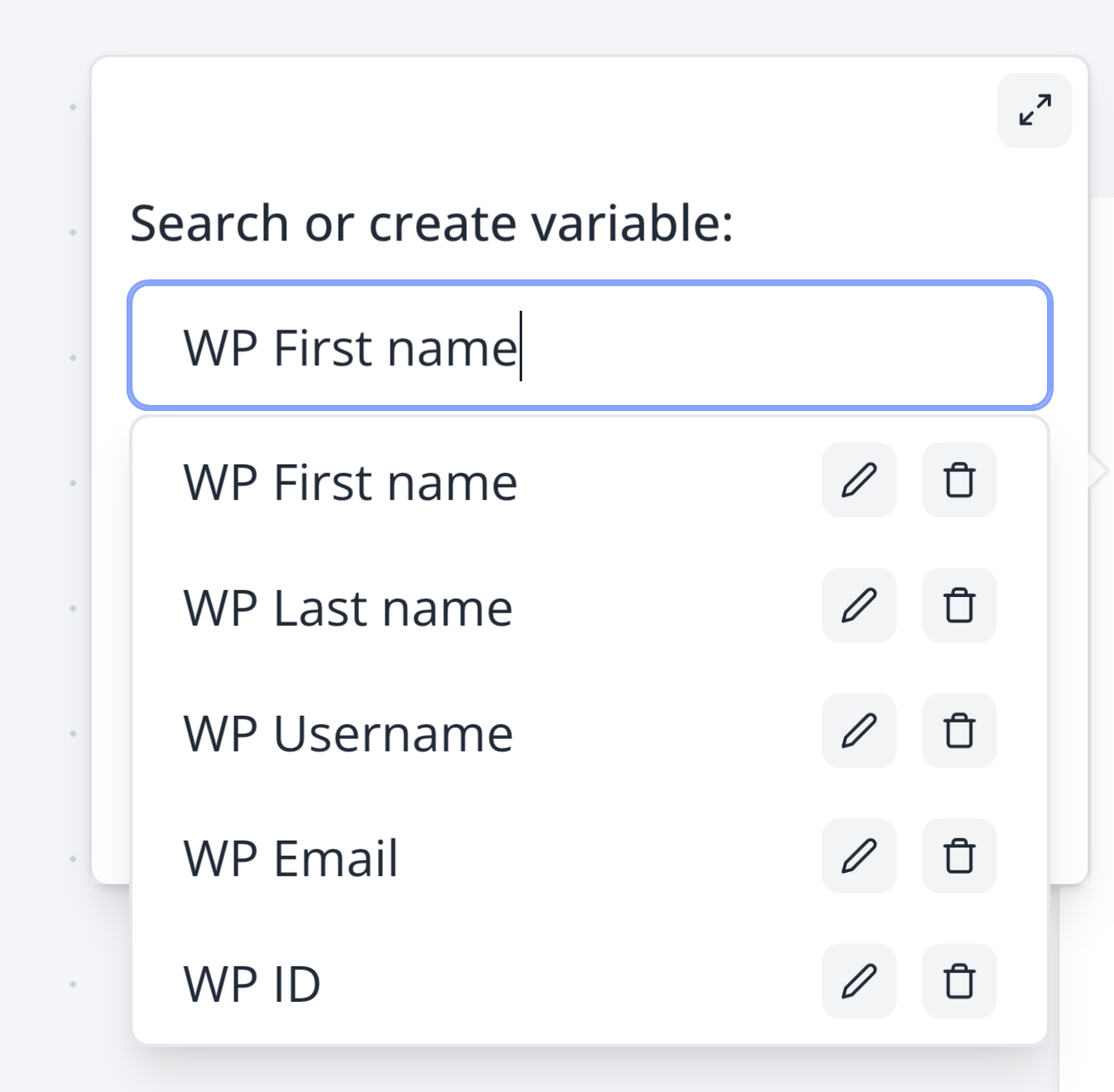Pick WP Email from the variable suggestions
Screen dimensions: 1114x1092
290,857
